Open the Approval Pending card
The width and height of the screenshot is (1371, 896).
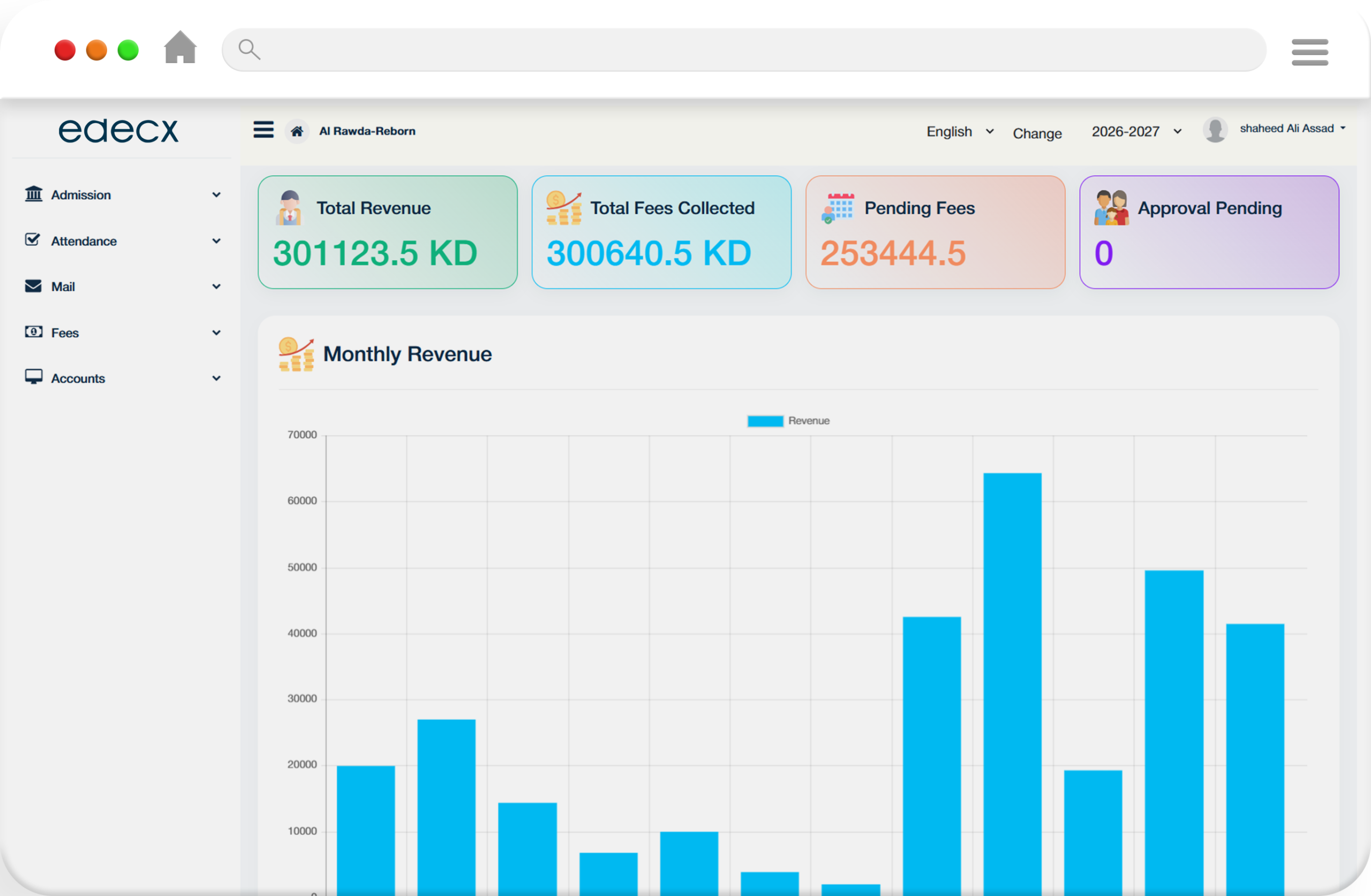click(x=1209, y=232)
